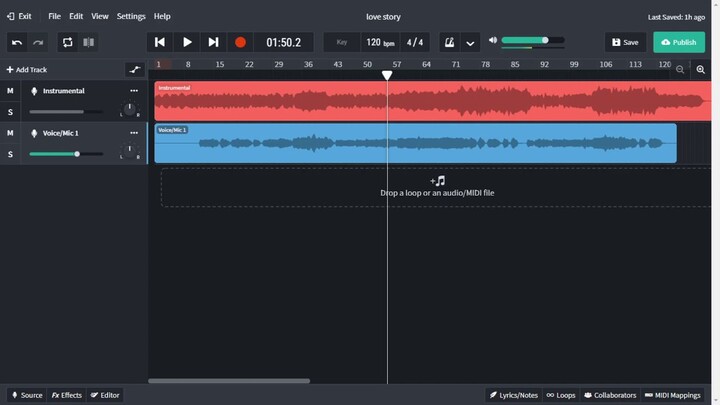Click the Voice/Mic 1 track name label
This screenshot has width=720, height=405.
(61, 133)
